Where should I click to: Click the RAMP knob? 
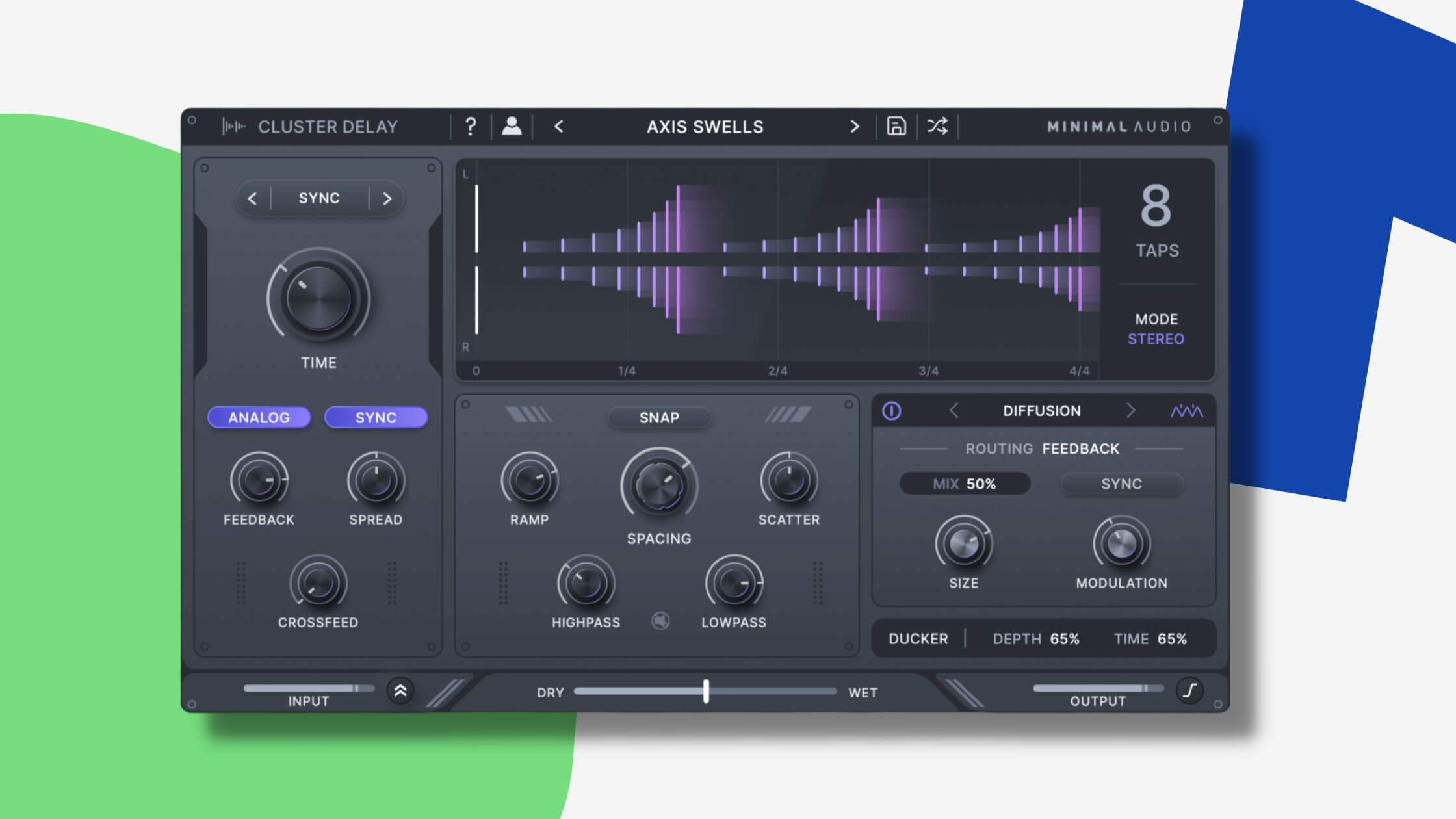tap(529, 480)
